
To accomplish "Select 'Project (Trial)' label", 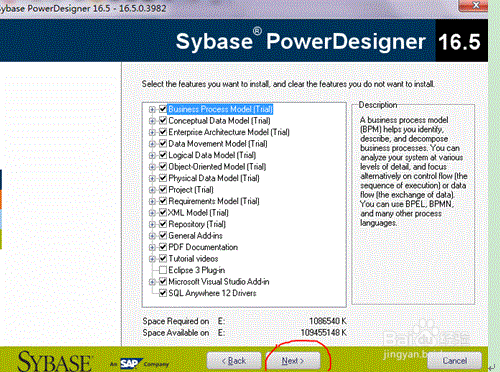I will [191, 189].
